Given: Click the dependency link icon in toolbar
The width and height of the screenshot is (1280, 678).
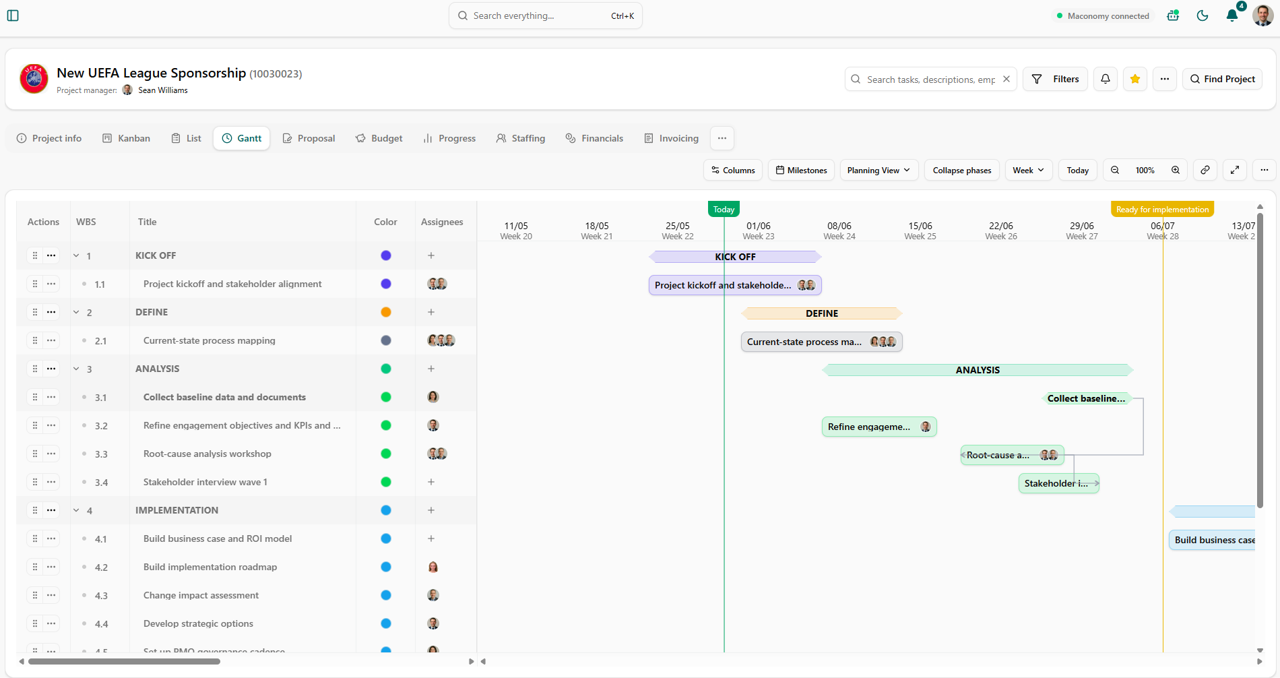Looking at the screenshot, I should pyautogui.click(x=1205, y=170).
